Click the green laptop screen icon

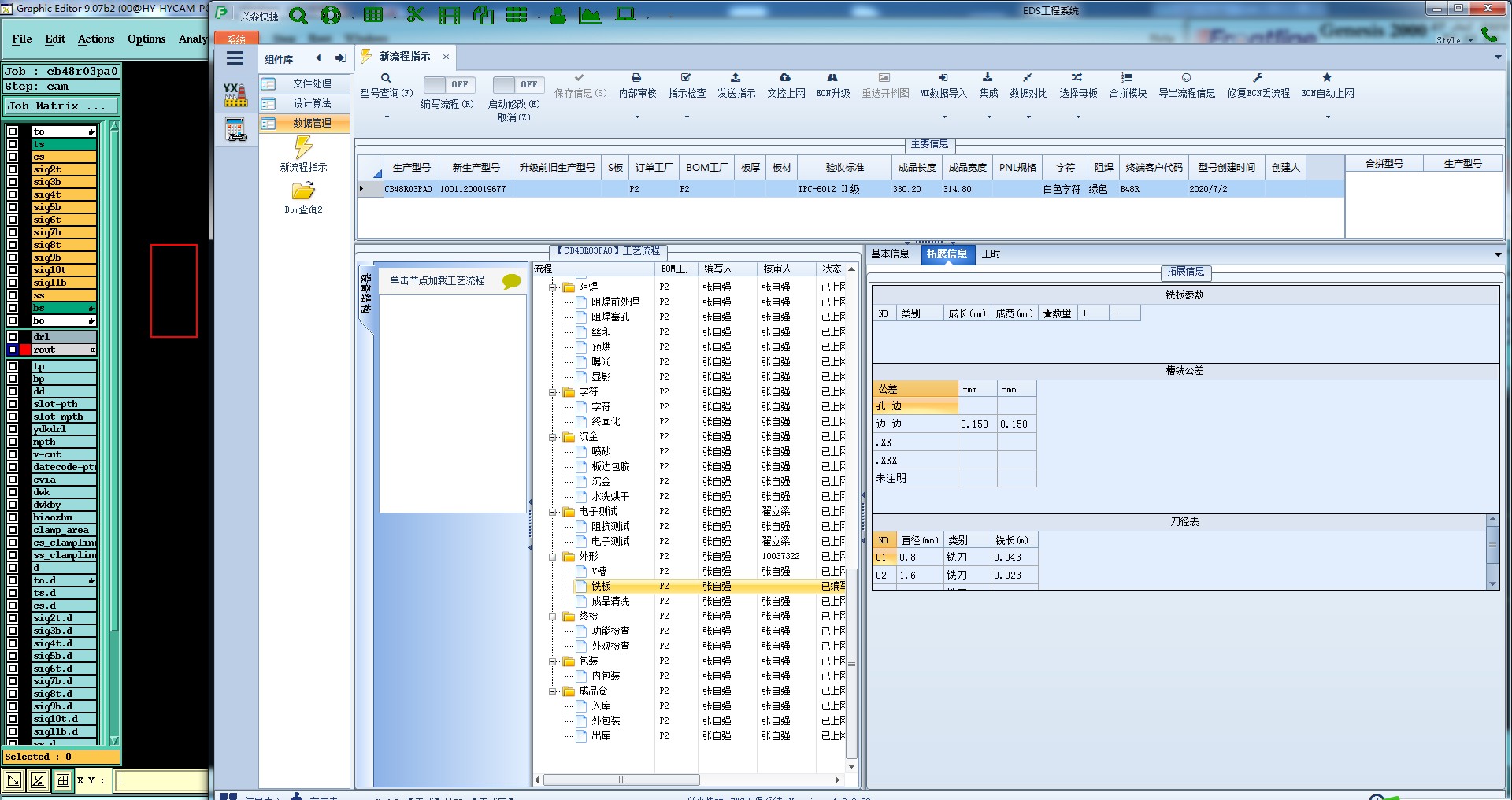pos(625,15)
